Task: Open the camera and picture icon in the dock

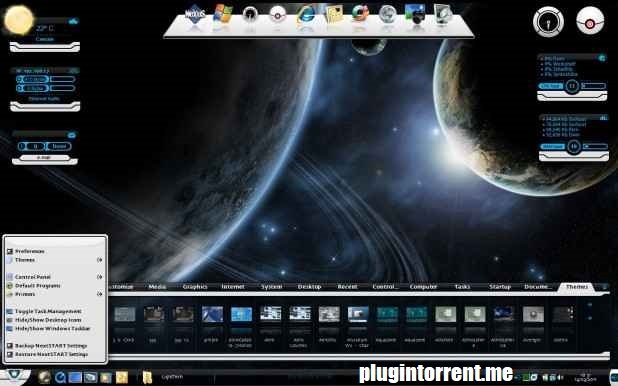Action: click(415, 15)
